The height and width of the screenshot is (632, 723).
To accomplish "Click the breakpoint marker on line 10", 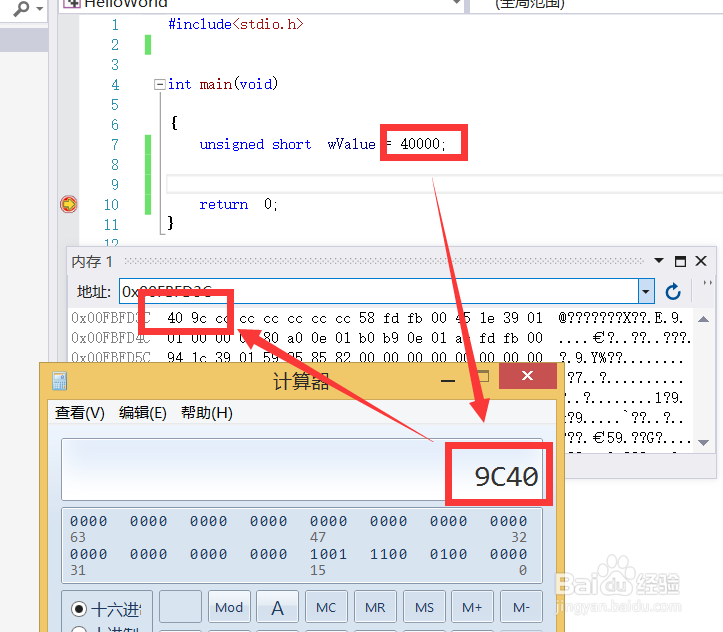I will click(69, 204).
